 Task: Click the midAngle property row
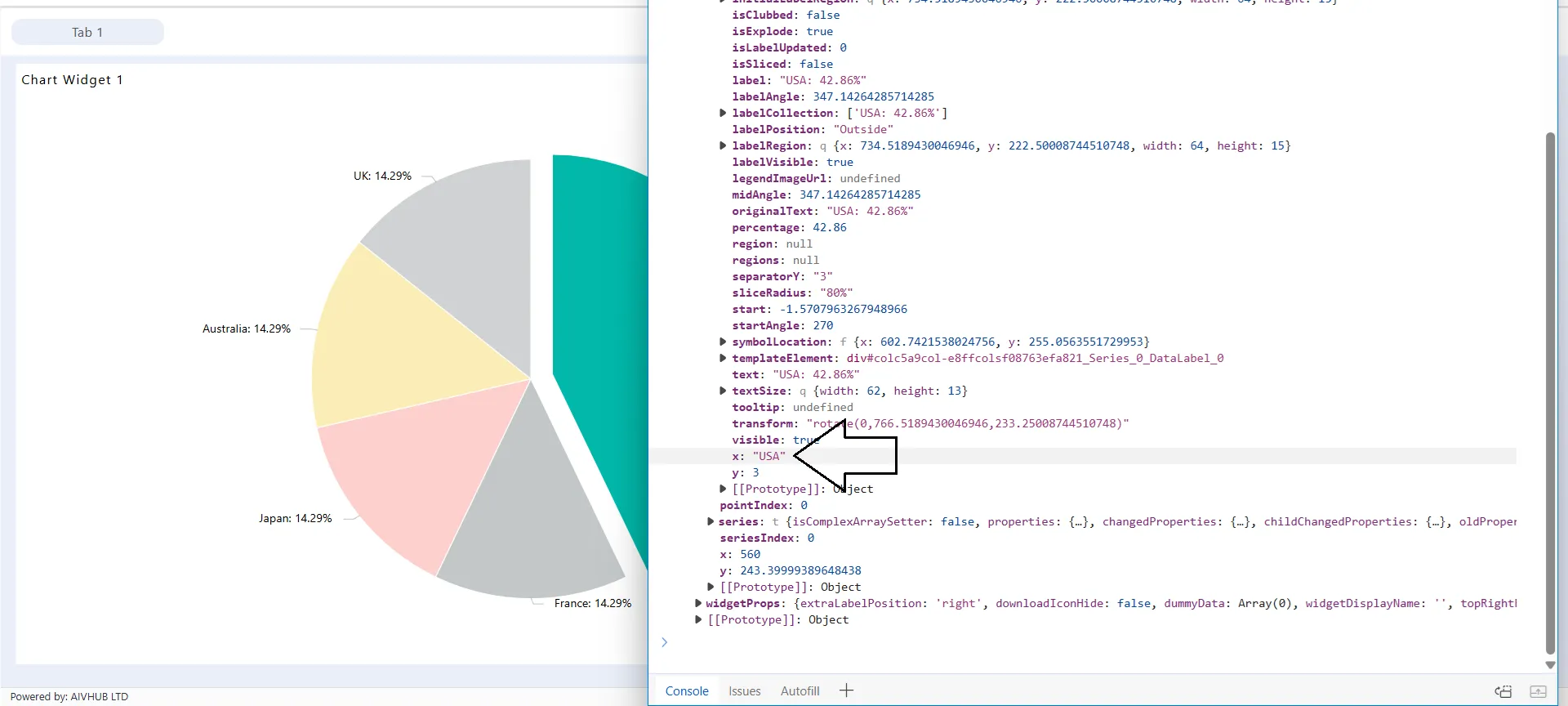click(826, 194)
